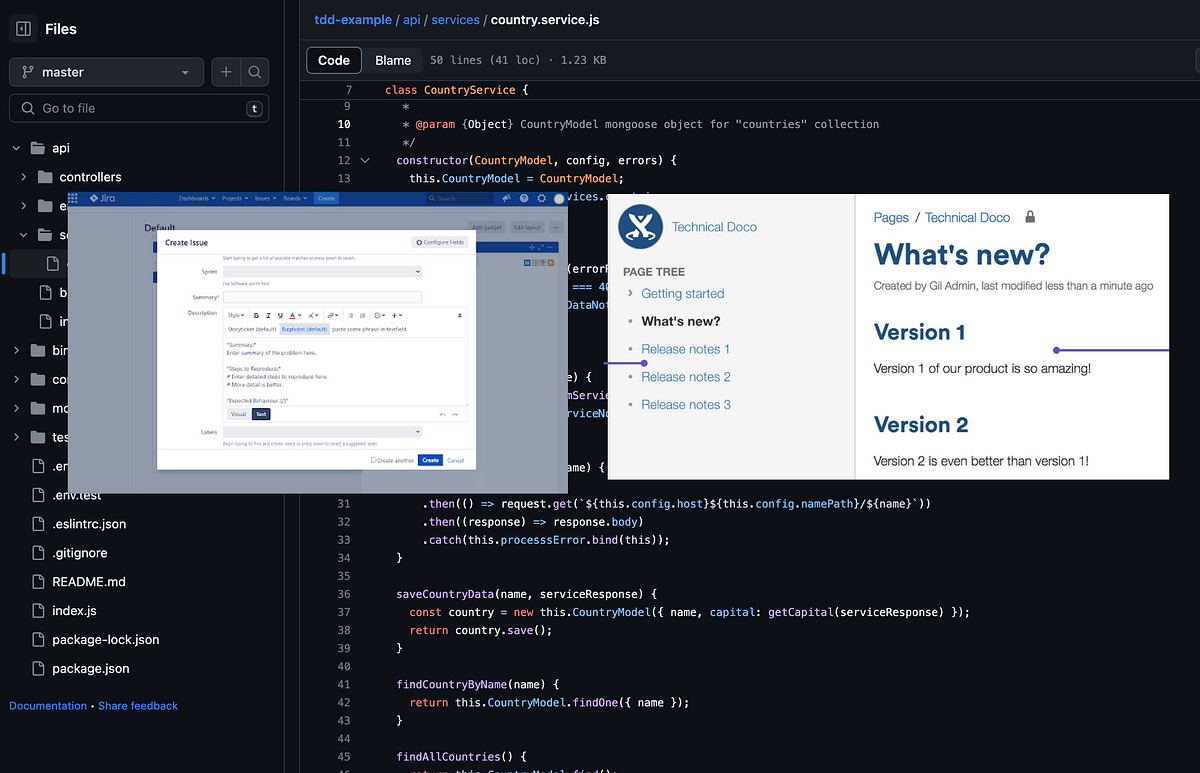The height and width of the screenshot is (773, 1200).
Task: Click the Create button to submit the issue
Action: point(429,460)
